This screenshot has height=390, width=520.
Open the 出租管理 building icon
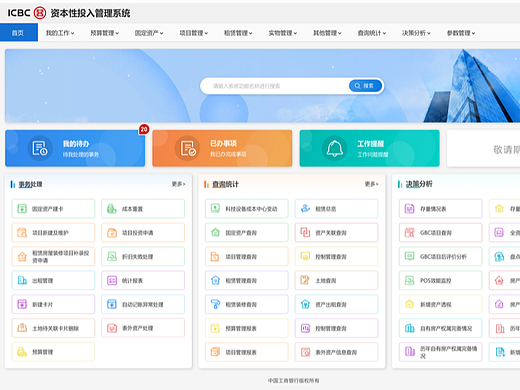click(22, 280)
